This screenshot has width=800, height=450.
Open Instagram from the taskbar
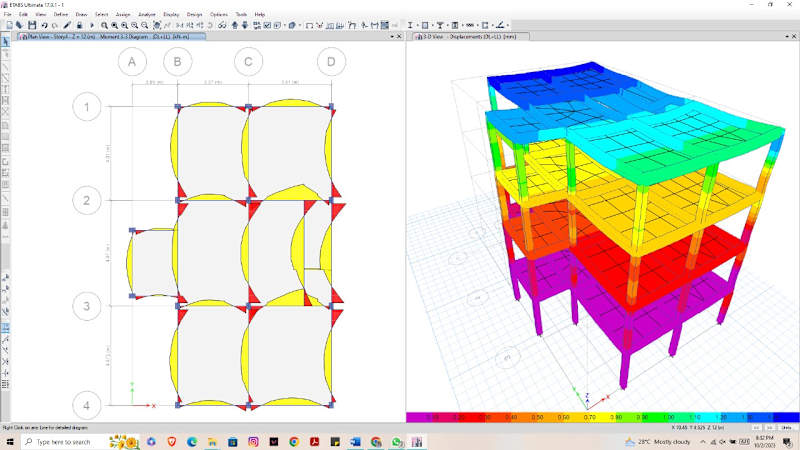[x=253, y=442]
